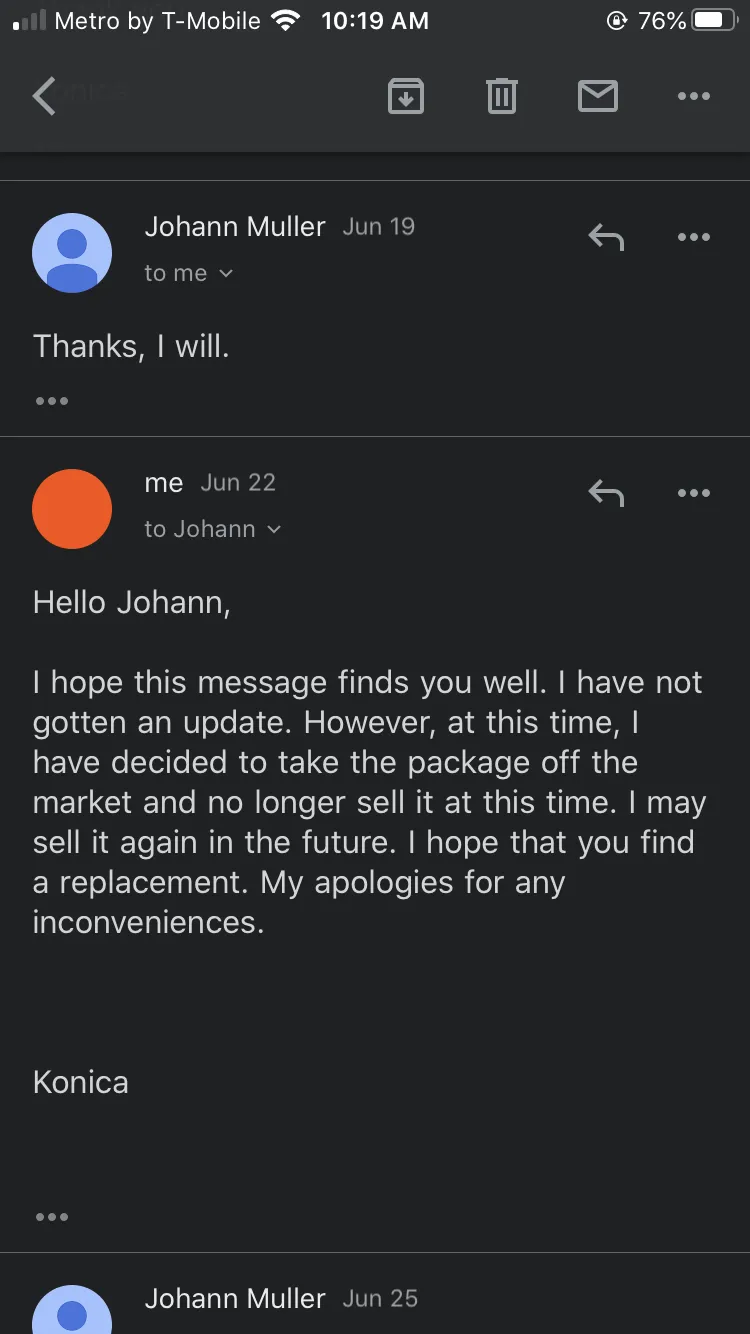Tap Johann Muller's blue avatar on Jun 19
The width and height of the screenshot is (750, 1334).
(72, 252)
